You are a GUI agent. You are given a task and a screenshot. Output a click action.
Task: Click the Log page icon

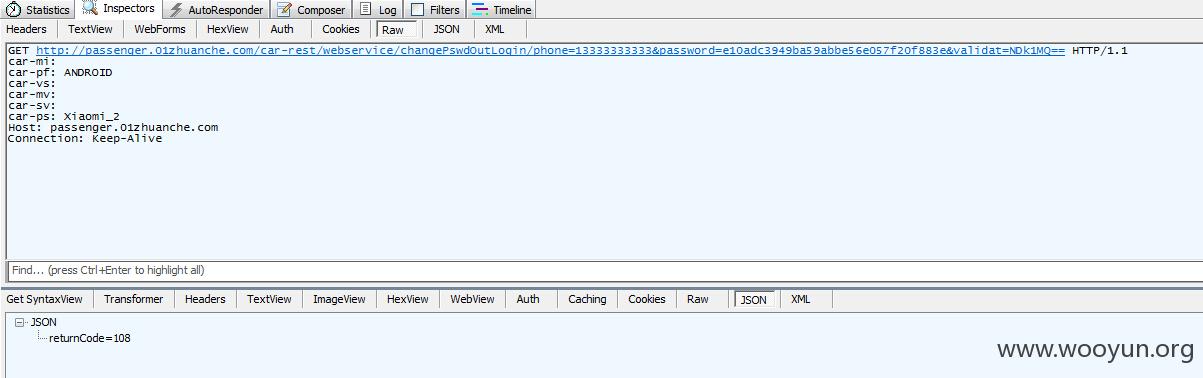[x=366, y=10]
